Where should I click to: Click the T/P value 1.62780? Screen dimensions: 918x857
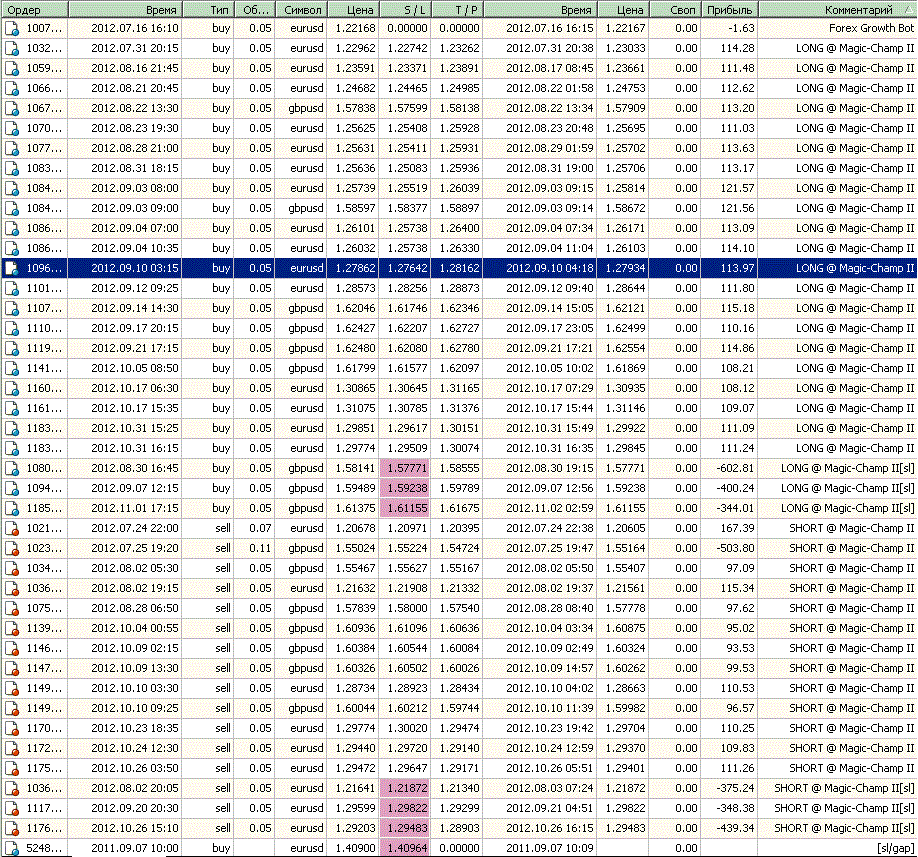(460, 348)
